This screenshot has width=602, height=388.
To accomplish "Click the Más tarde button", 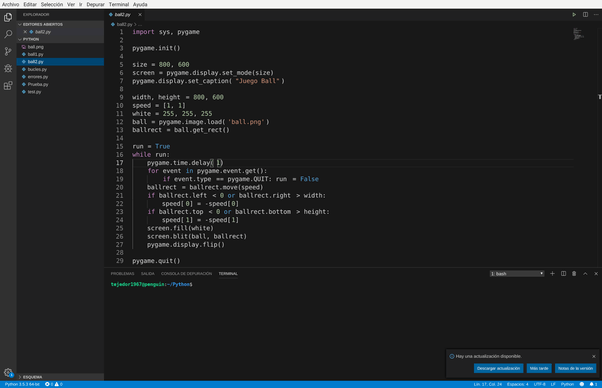I will [539, 368].
